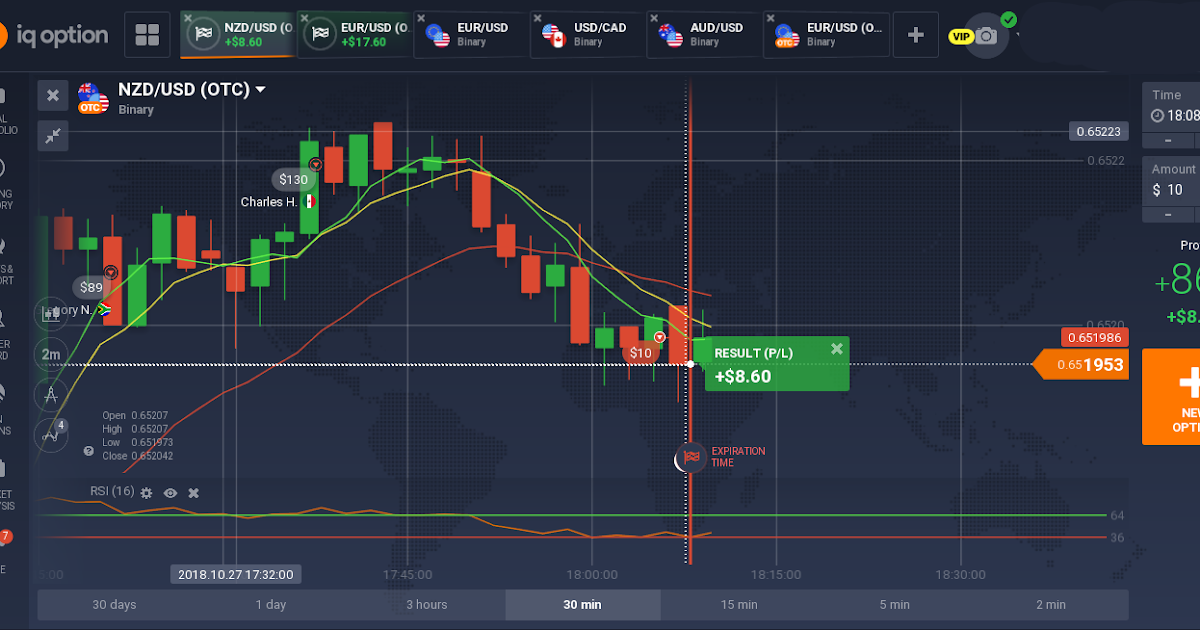This screenshot has height=630, width=1200.
Task: Click the 2018.10.27 17:32:00 time label
Action: pyautogui.click(x=236, y=574)
